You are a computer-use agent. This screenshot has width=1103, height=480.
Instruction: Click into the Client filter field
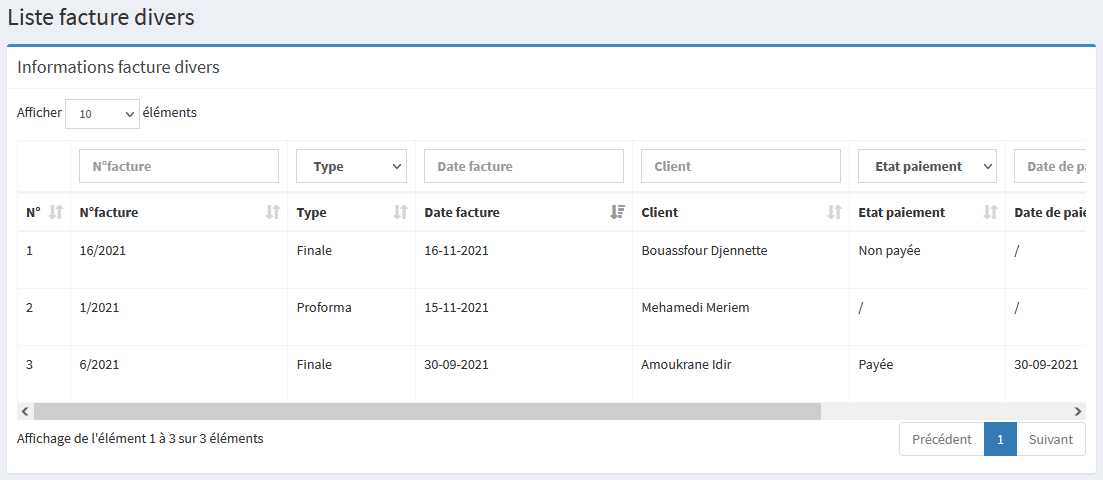coord(741,167)
